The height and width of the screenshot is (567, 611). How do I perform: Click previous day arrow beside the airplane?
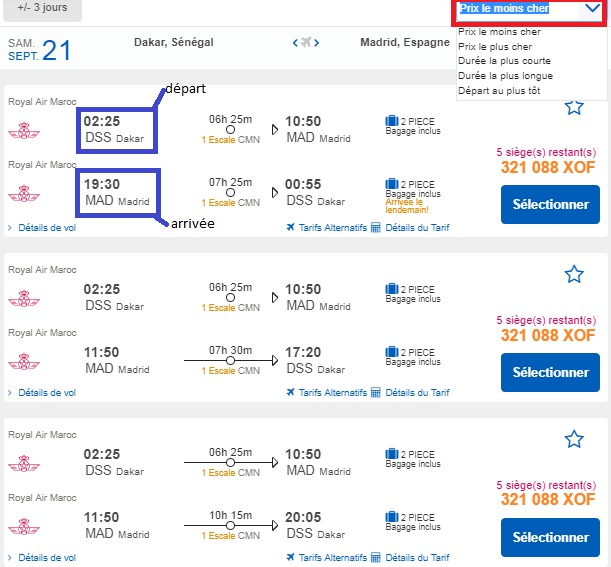point(295,43)
